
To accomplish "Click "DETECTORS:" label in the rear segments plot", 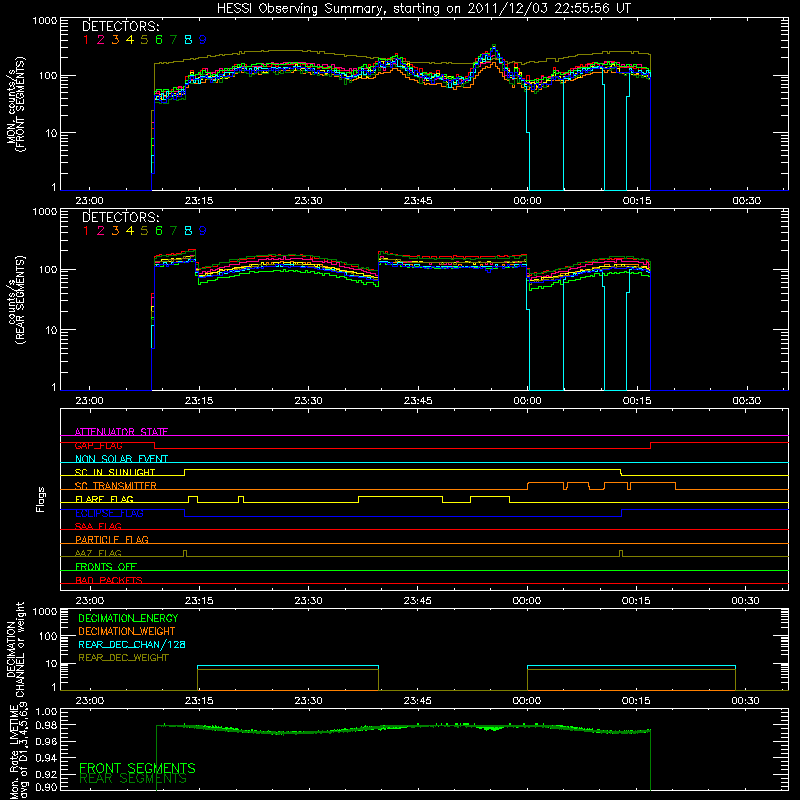I will 120,217.
